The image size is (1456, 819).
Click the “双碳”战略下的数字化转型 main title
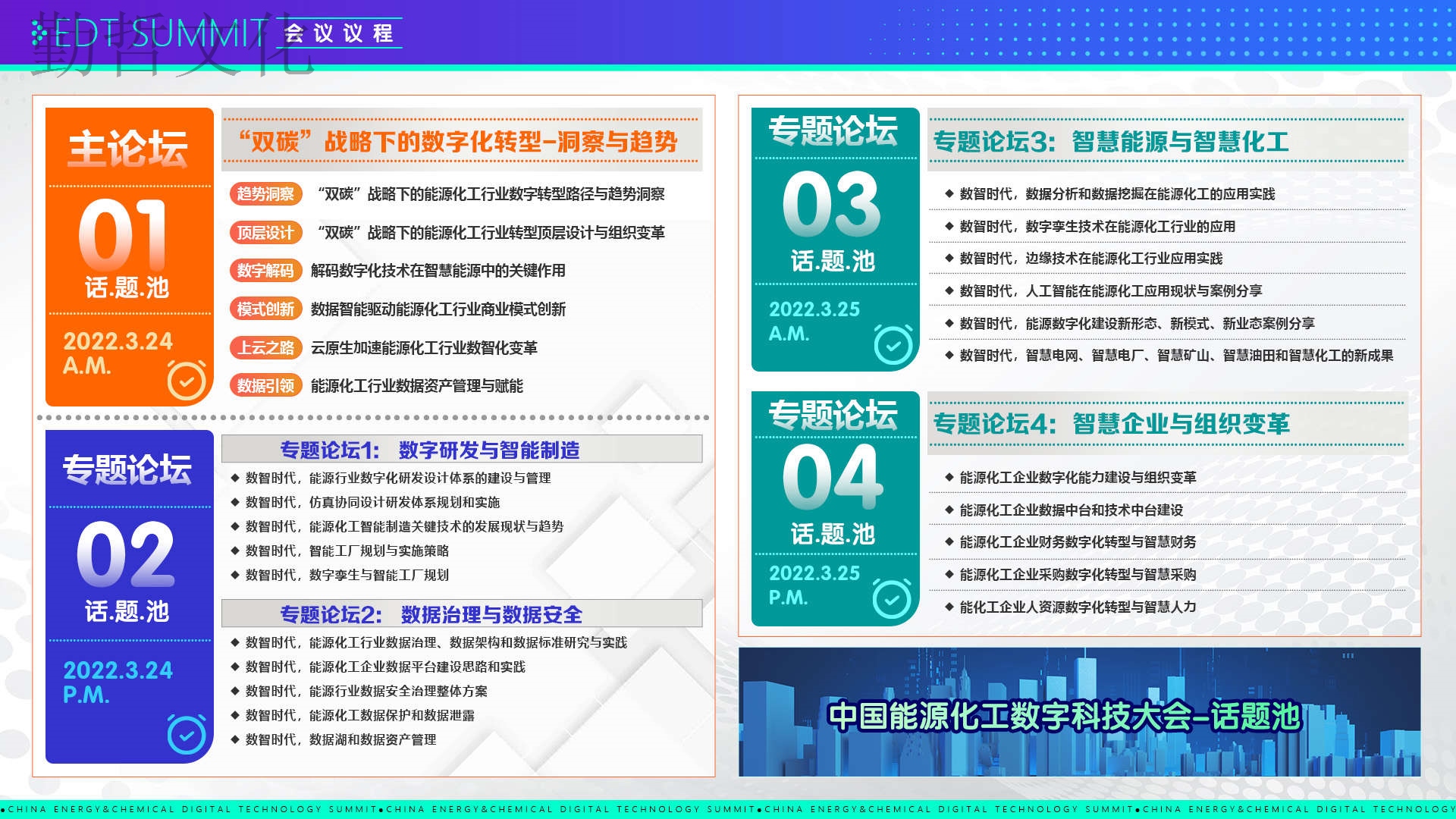coord(458,141)
